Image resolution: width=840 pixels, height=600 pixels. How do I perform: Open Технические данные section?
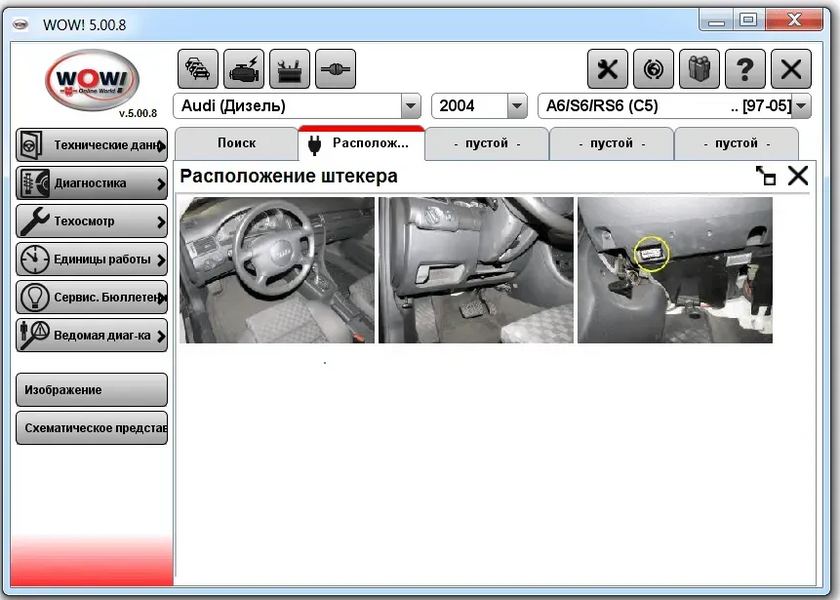pos(92,145)
